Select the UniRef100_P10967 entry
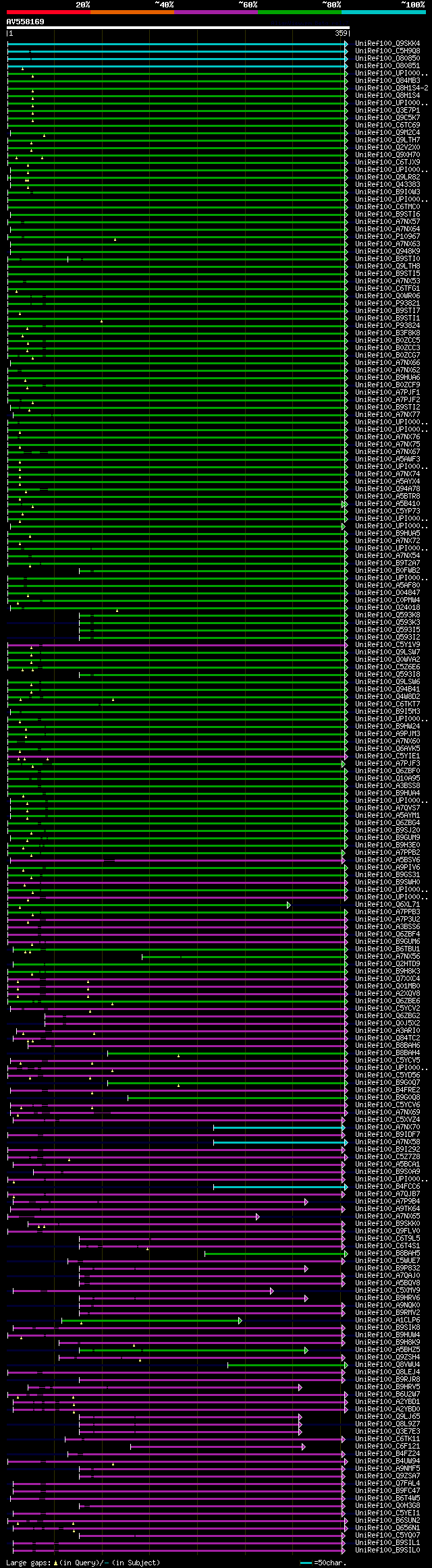 (387, 237)
